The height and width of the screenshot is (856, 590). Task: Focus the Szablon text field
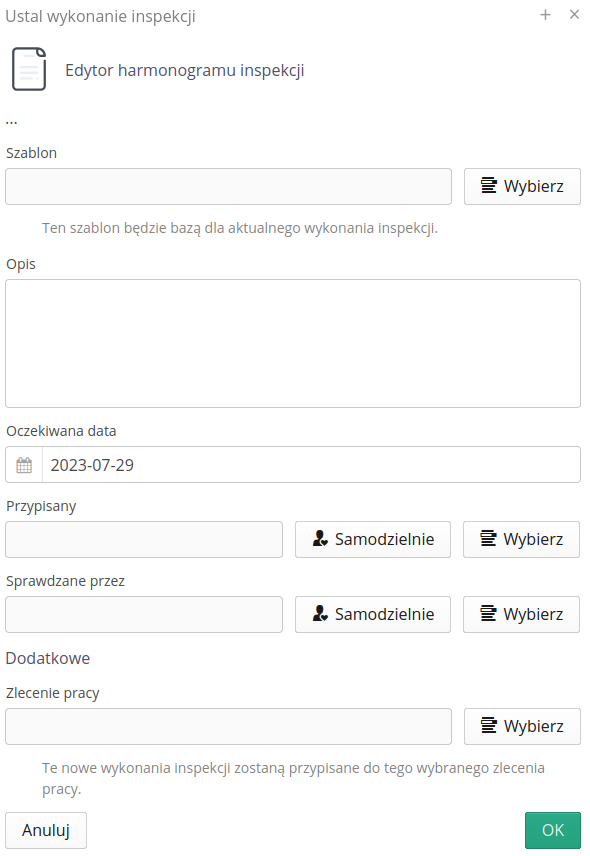coord(228,186)
